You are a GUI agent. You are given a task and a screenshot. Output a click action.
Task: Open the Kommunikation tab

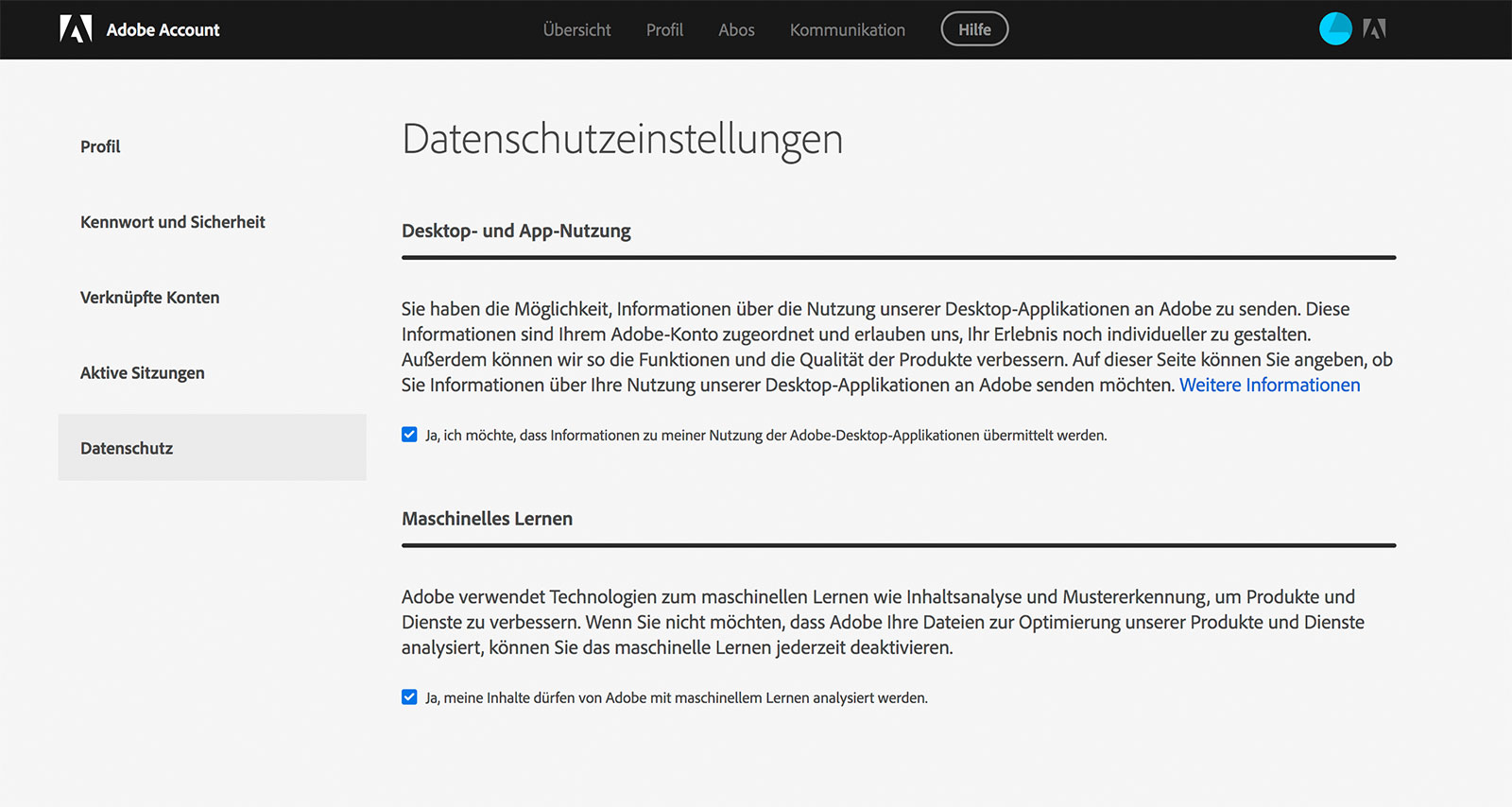(848, 29)
